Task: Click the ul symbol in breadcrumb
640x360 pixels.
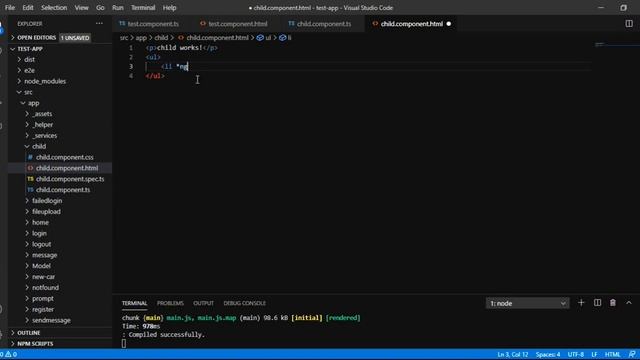Action: [x=264, y=38]
